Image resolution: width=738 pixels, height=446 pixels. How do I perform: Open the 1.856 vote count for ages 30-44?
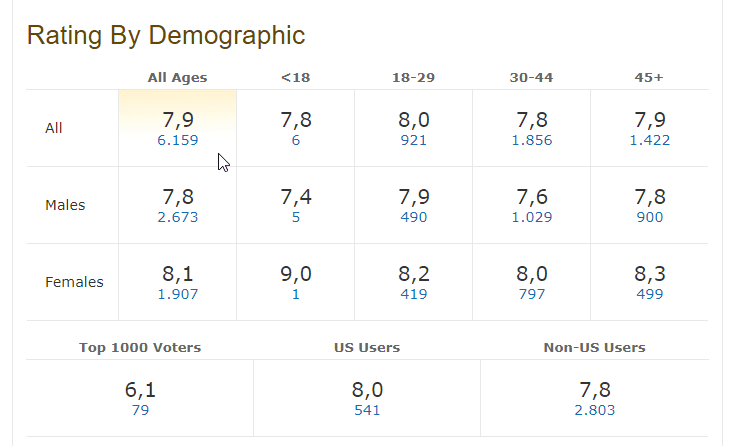click(x=531, y=141)
